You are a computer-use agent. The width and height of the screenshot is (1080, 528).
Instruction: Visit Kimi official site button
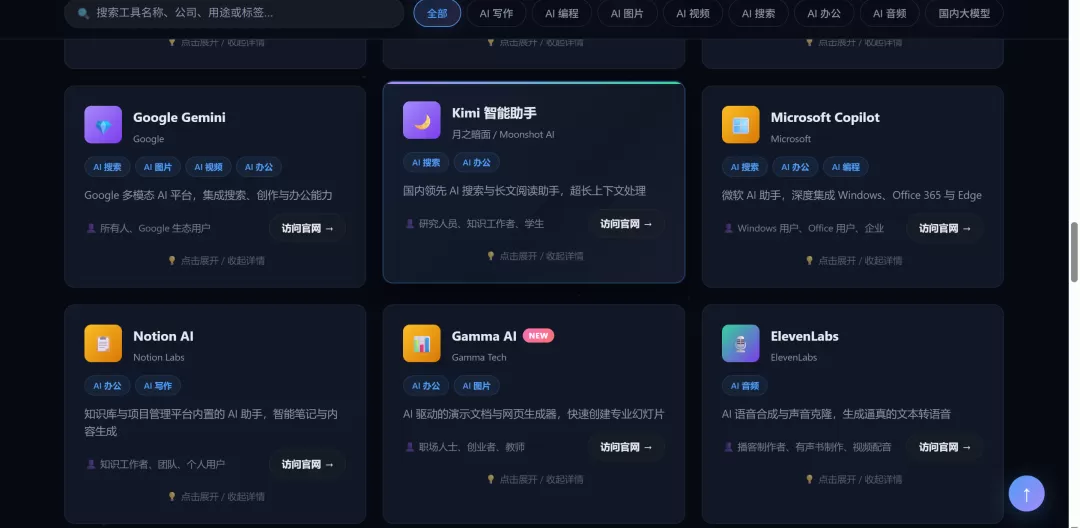pos(626,224)
